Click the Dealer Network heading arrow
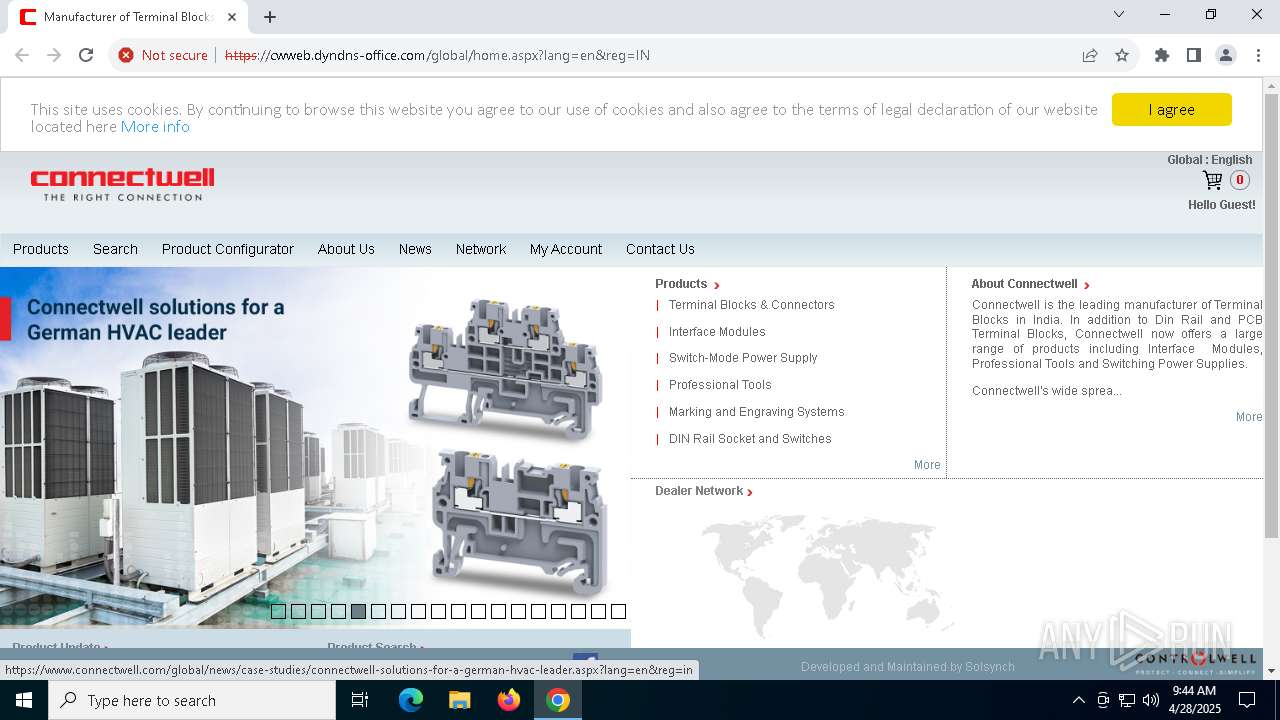The width and height of the screenshot is (1280, 720). (750, 492)
